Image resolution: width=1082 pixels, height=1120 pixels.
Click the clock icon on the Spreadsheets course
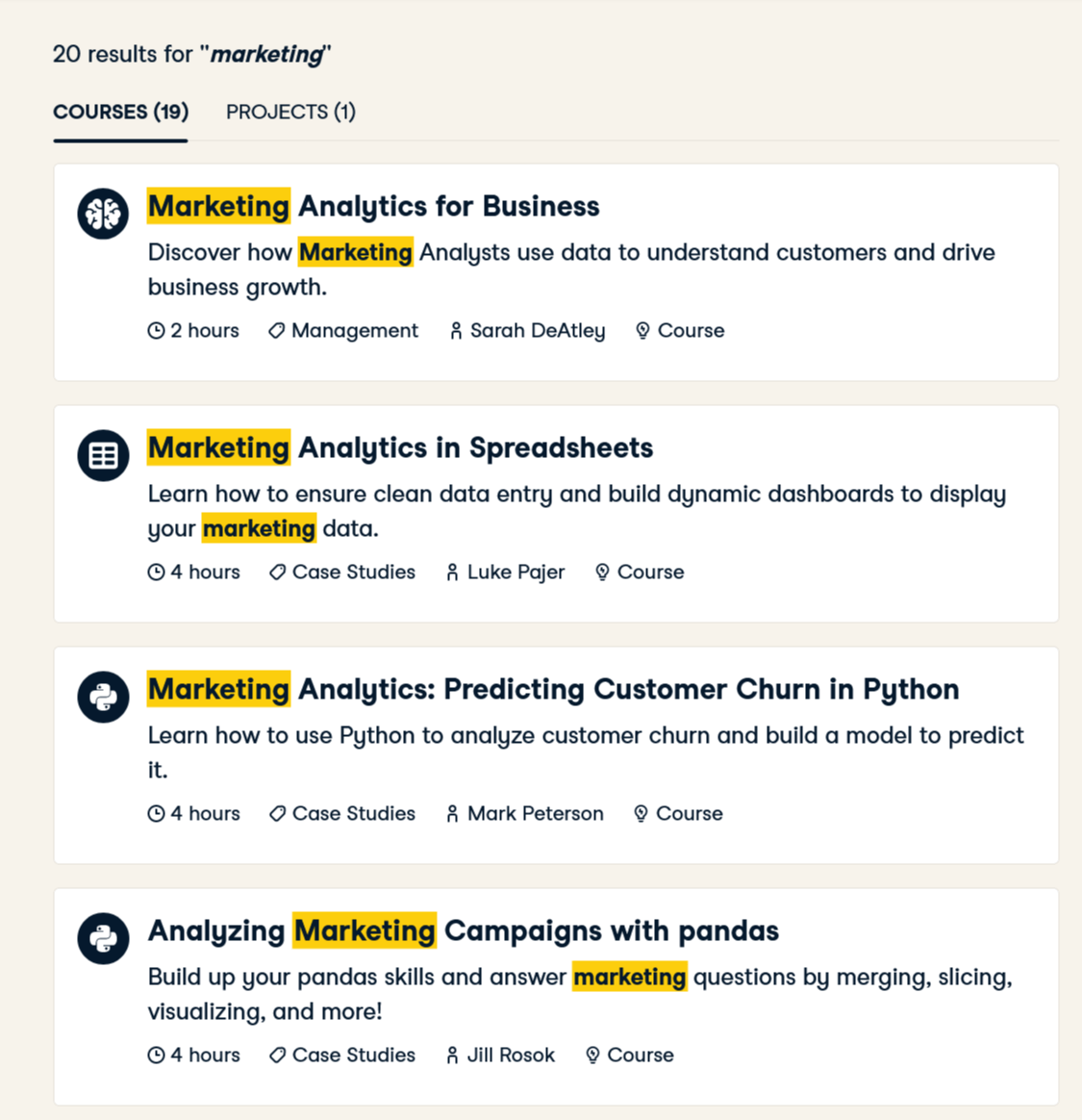[x=157, y=572]
